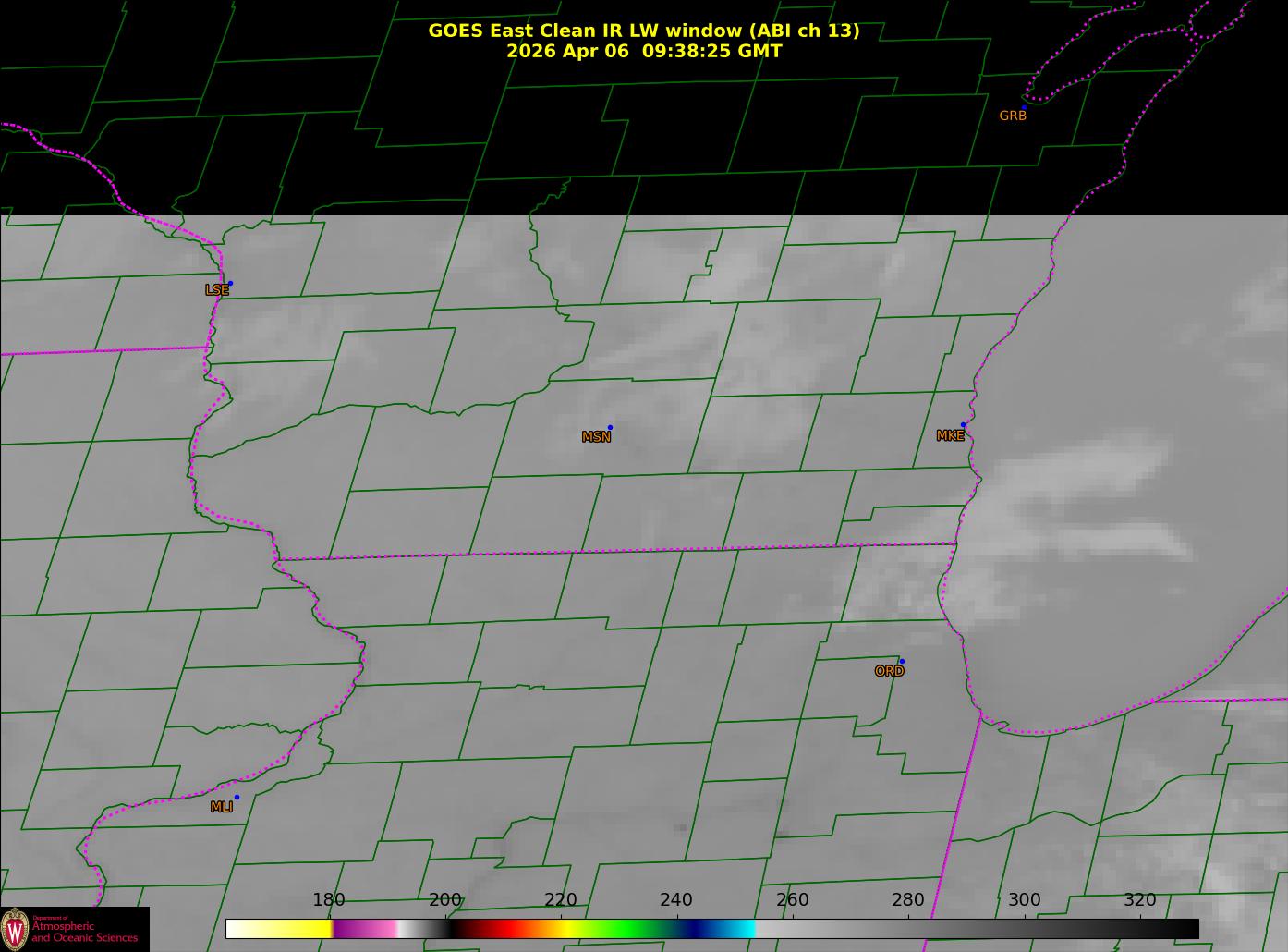Click the blue dot marking ORD station
This screenshot has width=1288, height=952.
pos(902,661)
